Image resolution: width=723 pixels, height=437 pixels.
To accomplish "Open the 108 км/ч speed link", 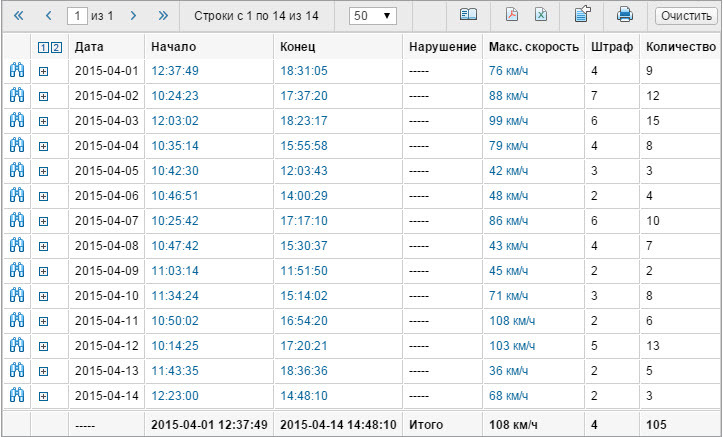I will click(512, 320).
